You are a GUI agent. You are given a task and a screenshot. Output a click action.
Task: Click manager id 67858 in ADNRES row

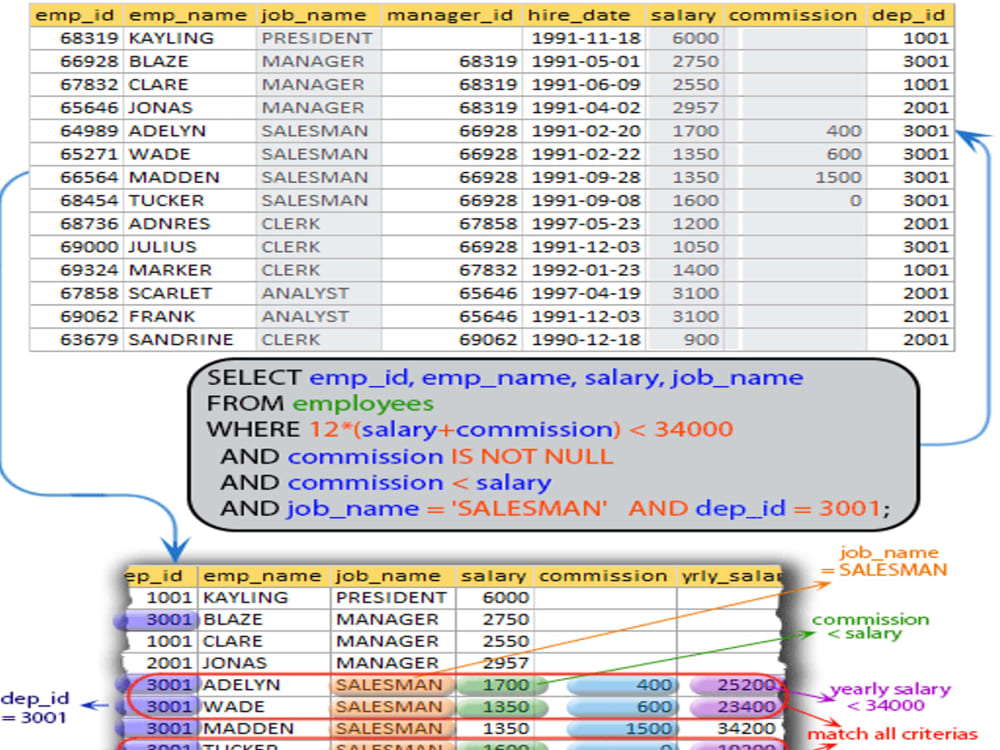[x=451, y=224]
